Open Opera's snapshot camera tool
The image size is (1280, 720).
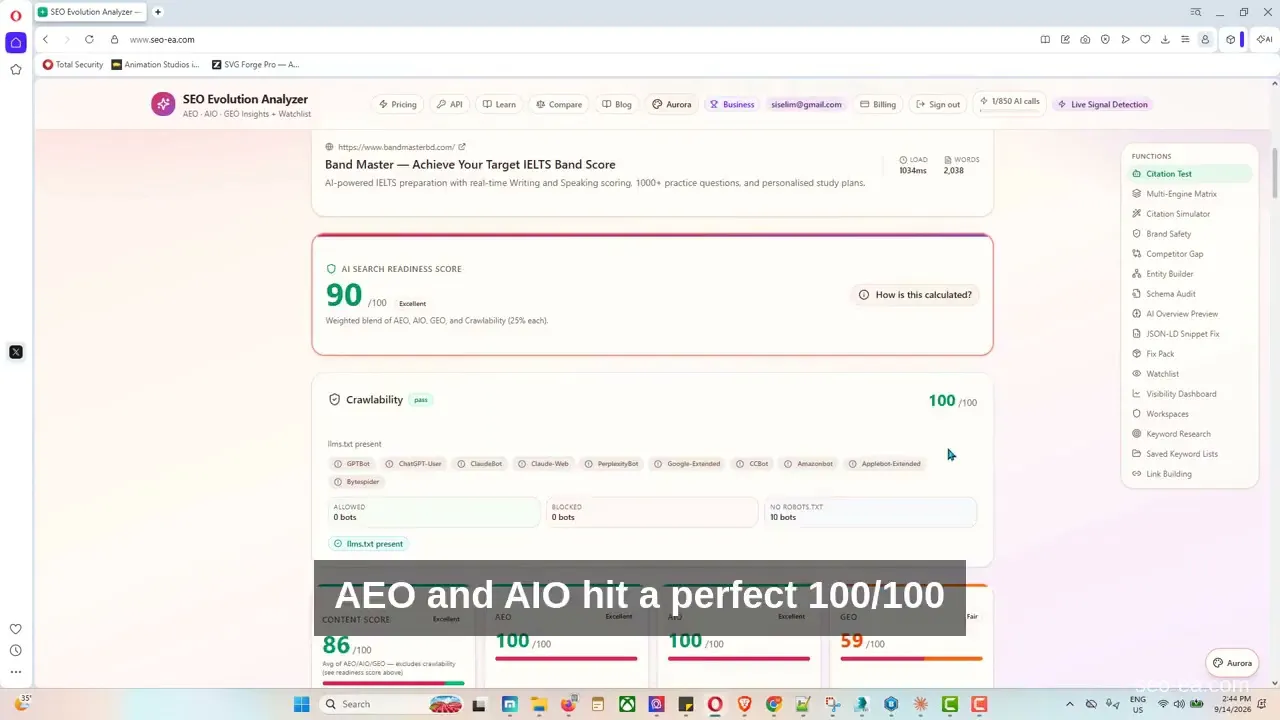tap(1085, 40)
